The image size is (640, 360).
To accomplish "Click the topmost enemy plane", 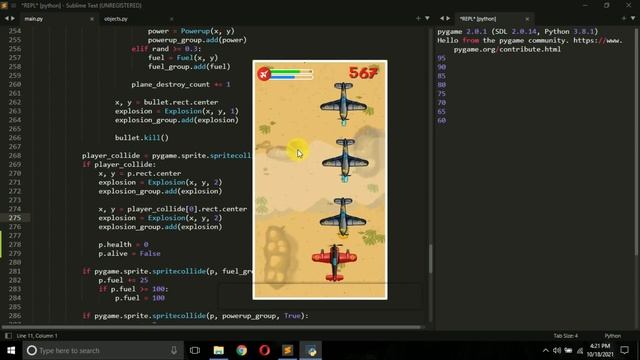I will click(343, 103).
